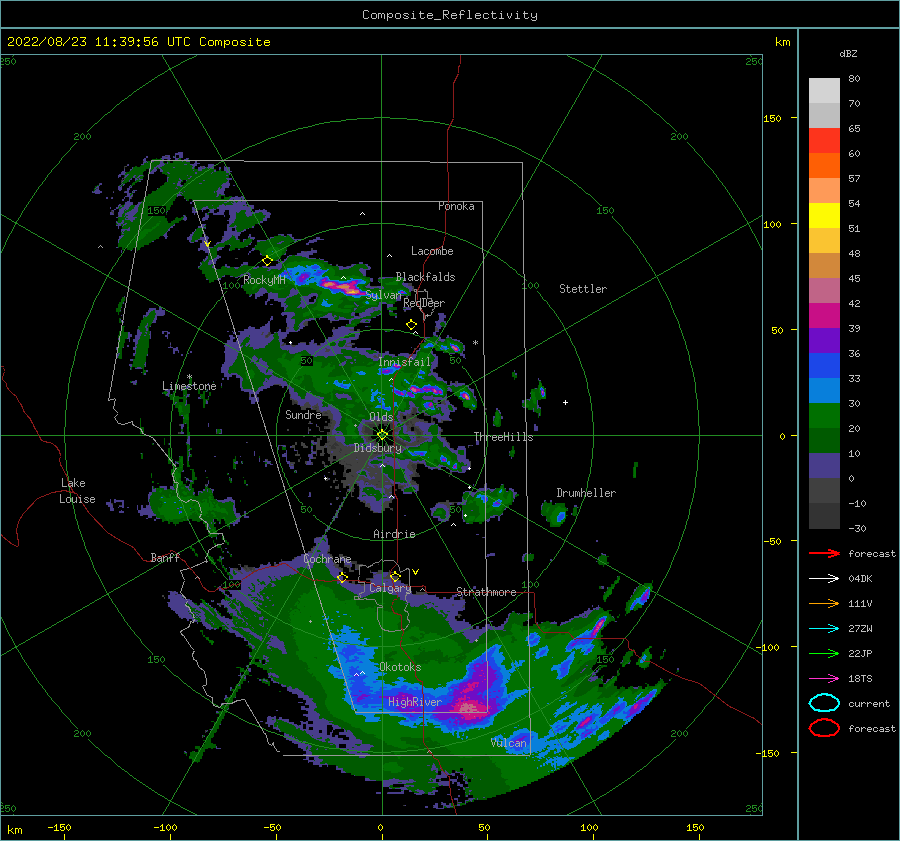Image resolution: width=900 pixels, height=841 pixels.
Task: Click the Strathmore city label
Action: [486, 592]
